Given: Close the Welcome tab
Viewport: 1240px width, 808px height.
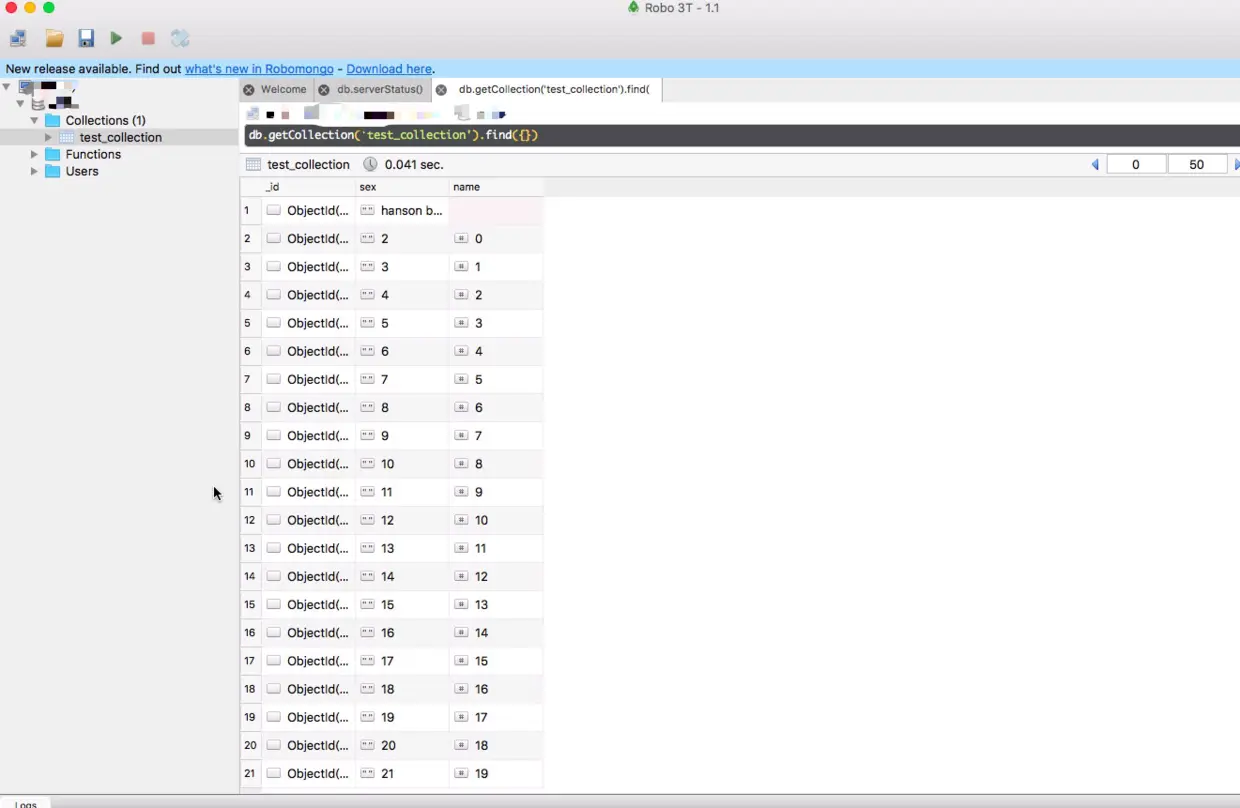Looking at the screenshot, I should (249, 89).
